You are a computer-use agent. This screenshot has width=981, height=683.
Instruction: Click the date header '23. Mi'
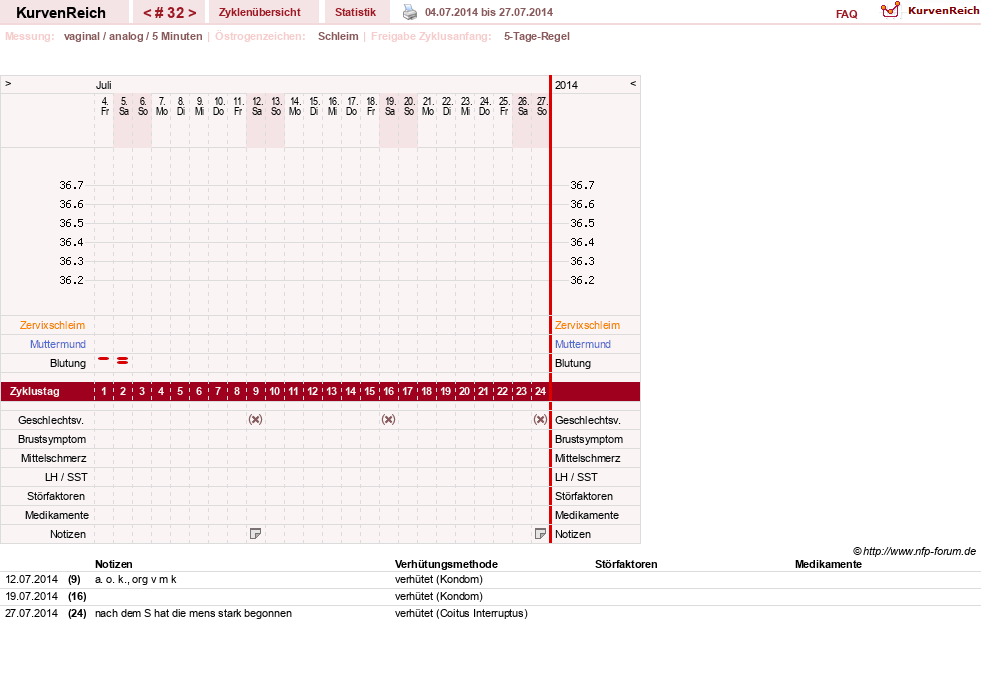tap(465, 106)
